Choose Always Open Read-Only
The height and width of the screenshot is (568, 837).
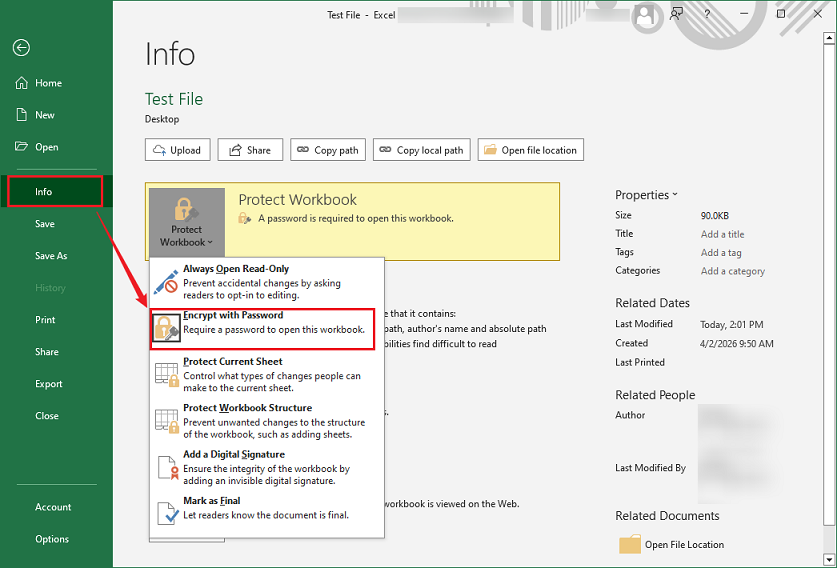click(267, 282)
